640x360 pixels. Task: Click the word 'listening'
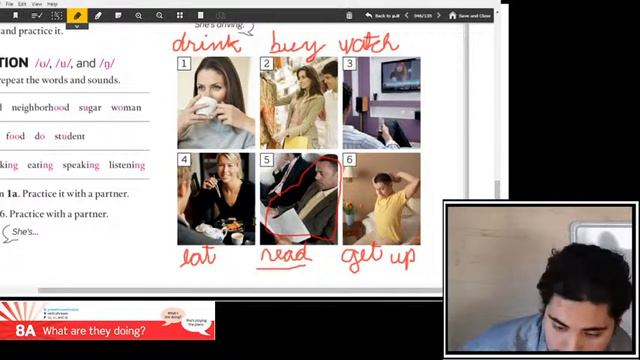coord(127,165)
